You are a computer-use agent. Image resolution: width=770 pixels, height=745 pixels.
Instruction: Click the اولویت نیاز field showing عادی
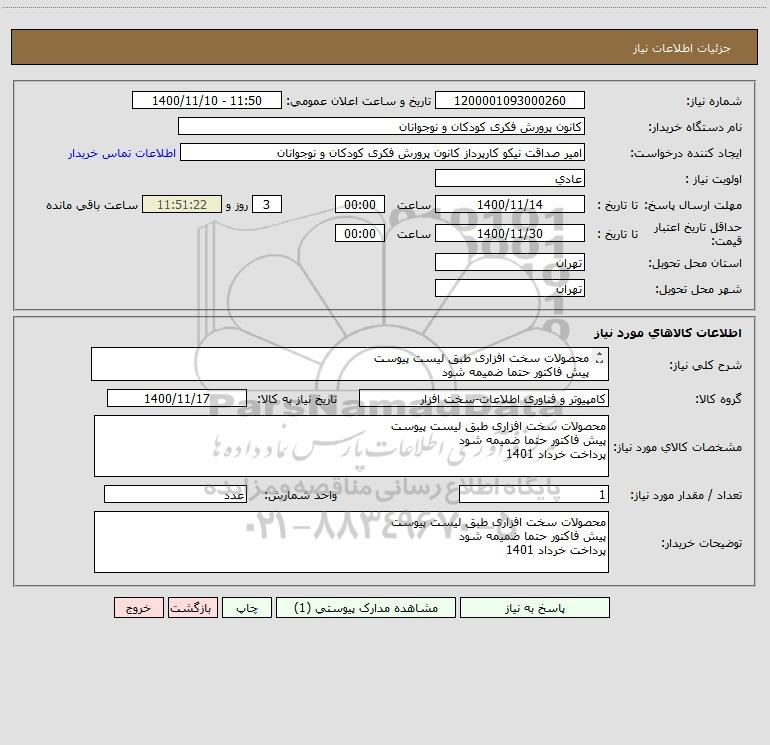coord(510,178)
